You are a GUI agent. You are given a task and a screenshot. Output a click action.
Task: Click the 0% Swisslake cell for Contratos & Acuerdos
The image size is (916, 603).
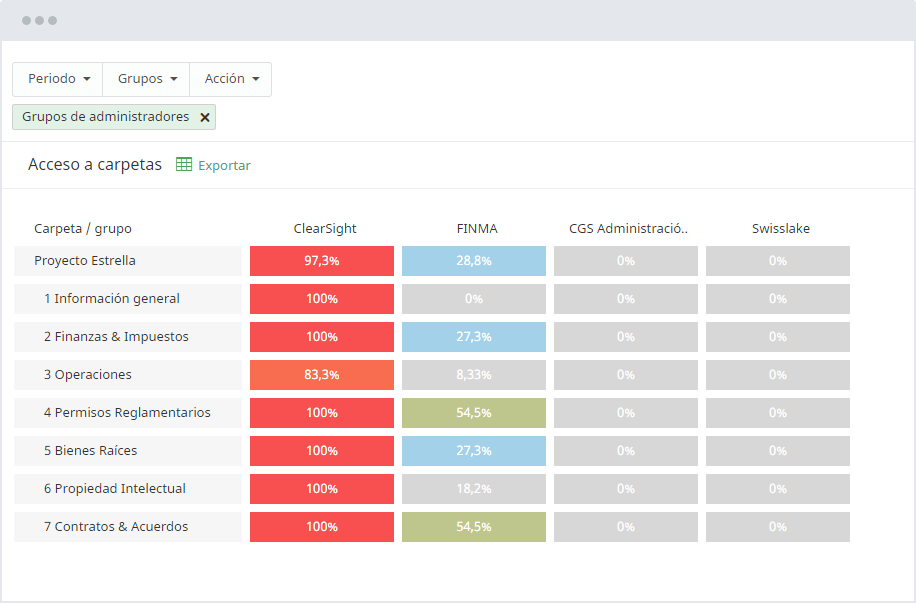point(778,526)
